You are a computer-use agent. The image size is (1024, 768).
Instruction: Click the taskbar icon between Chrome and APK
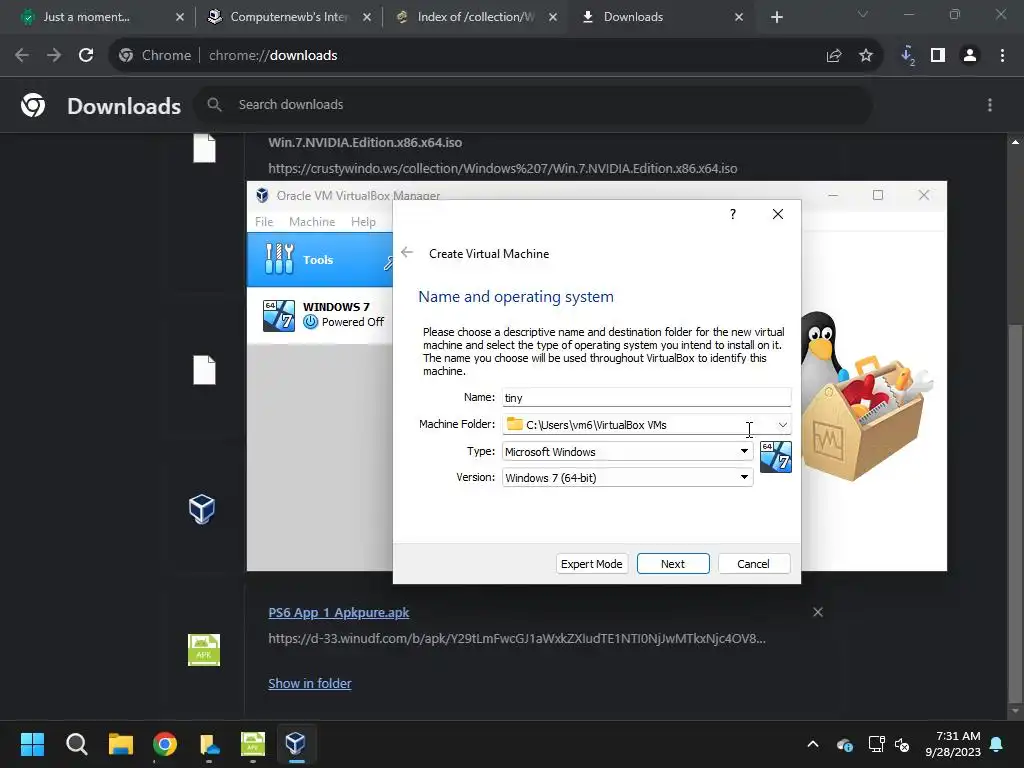coord(209,744)
